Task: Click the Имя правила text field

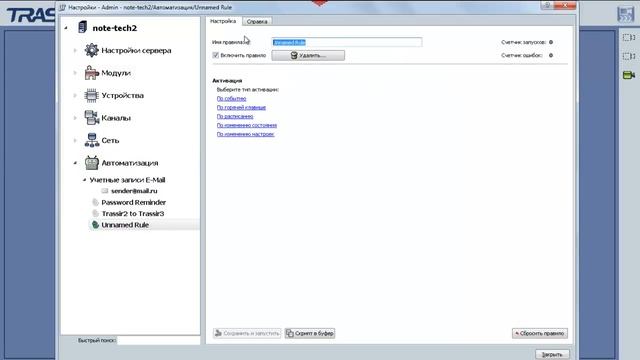Action: [347, 42]
